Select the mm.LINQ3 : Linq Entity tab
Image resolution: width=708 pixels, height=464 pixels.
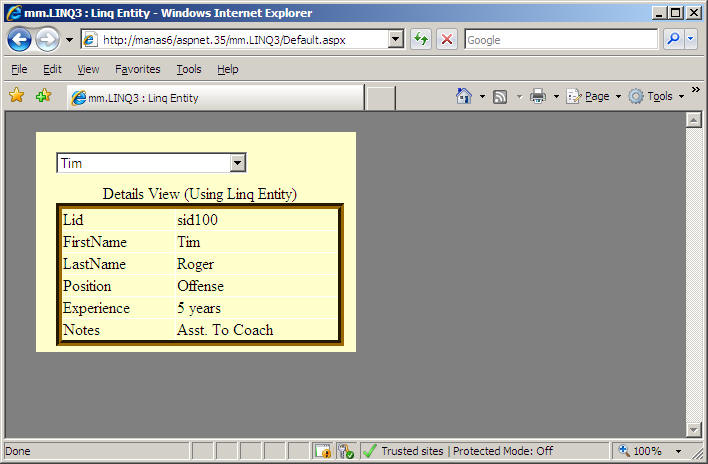215,97
